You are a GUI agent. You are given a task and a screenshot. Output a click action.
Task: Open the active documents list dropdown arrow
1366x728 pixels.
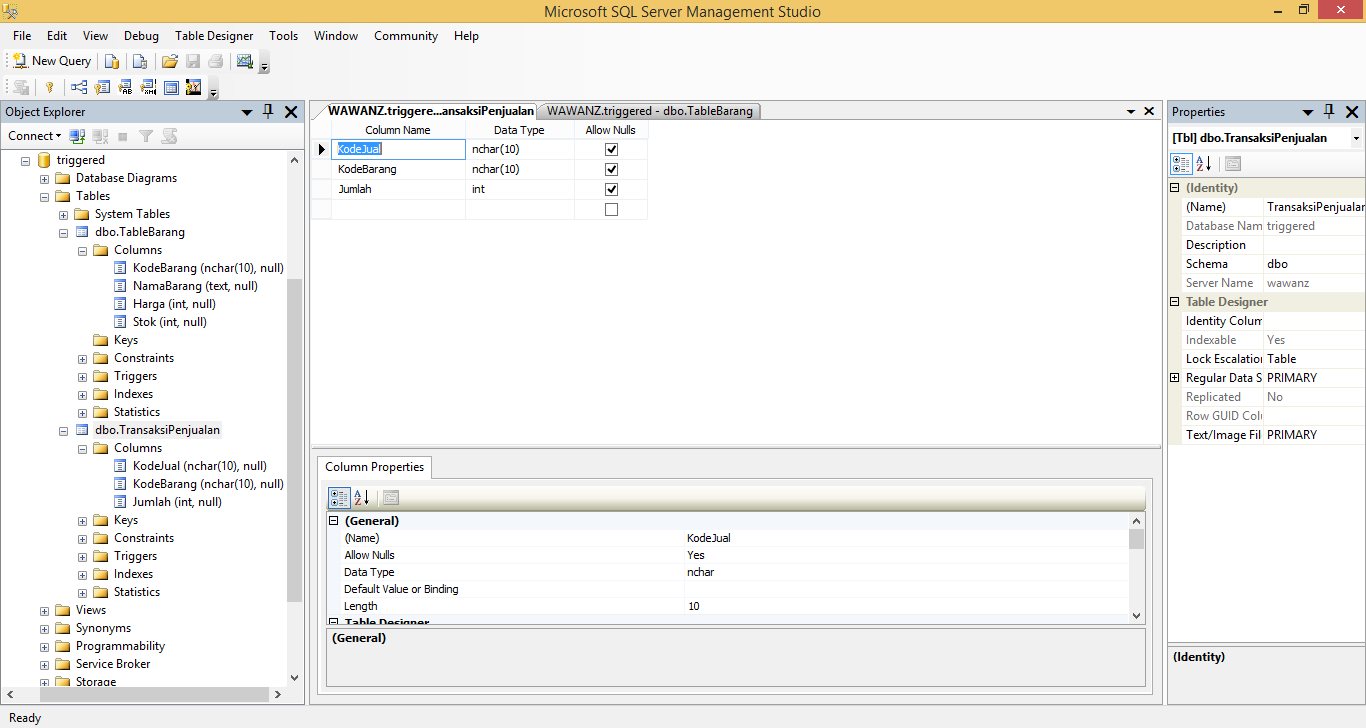pos(1131,111)
